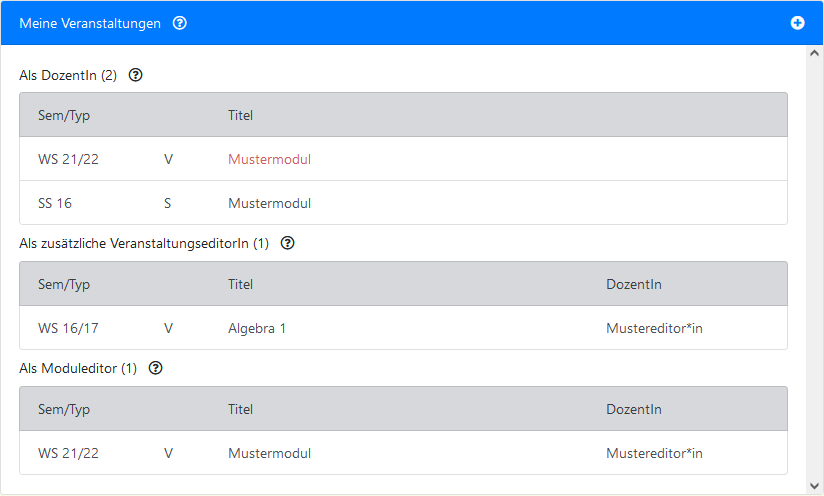The height and width of the screenshot is (496, 824).
Task: Click the Meine Veranstaltungen panel title
Action: click(90, 23)
